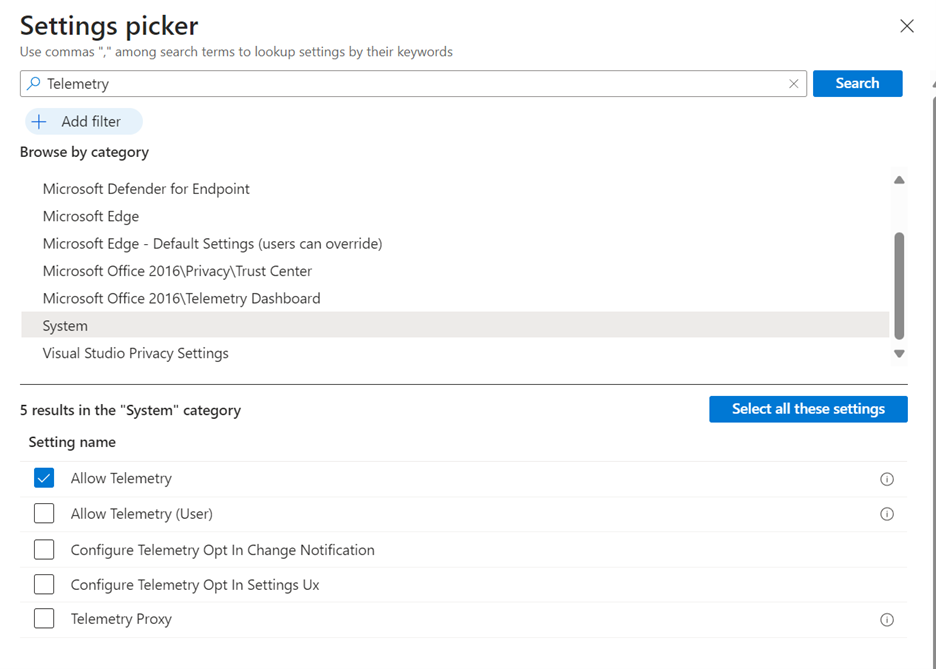The image size is (936, 669).
Task: Click the info icon for Telemetry Proxy
Action: click(886, 620)
